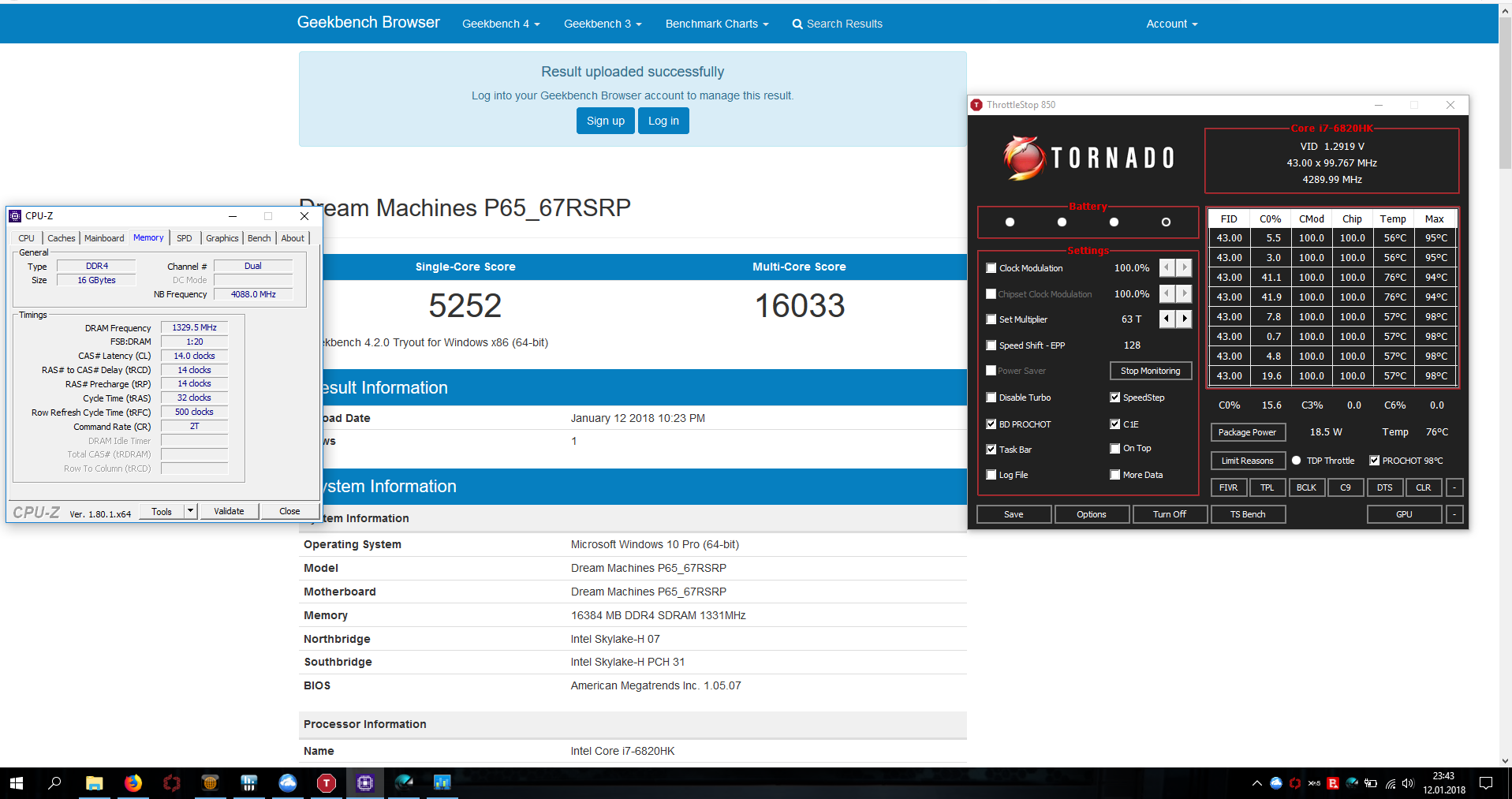Switch to the Graphics tab in CPU-Z
Image resolution: width=1512 pixels, height=799 pixels.
[222, 238]
